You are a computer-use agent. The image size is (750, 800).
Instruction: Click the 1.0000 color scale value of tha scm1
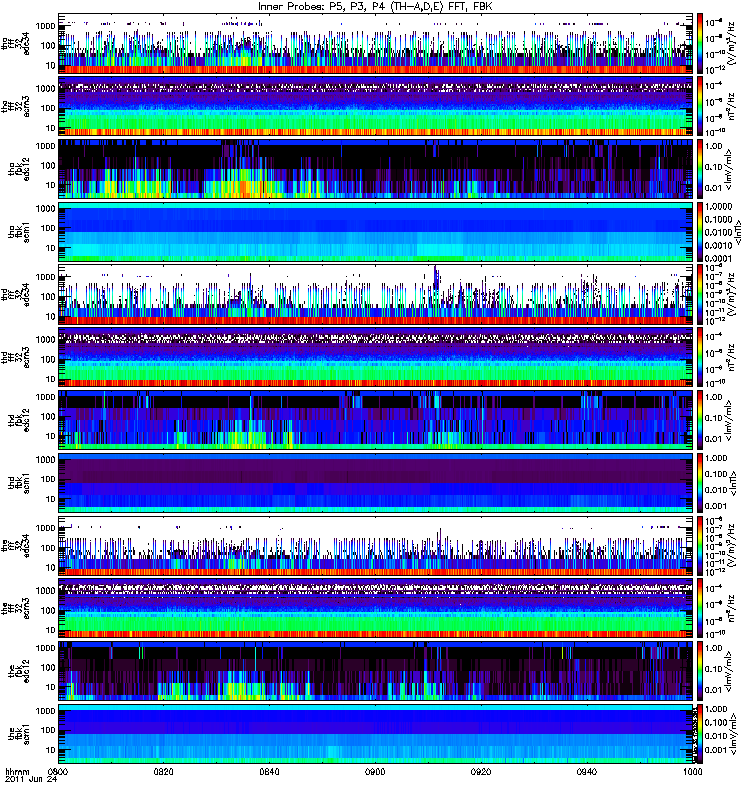coord(718,207)
